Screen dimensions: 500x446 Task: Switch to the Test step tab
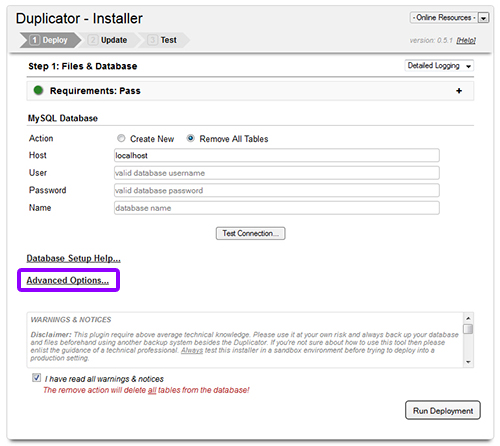pos(163,40)
